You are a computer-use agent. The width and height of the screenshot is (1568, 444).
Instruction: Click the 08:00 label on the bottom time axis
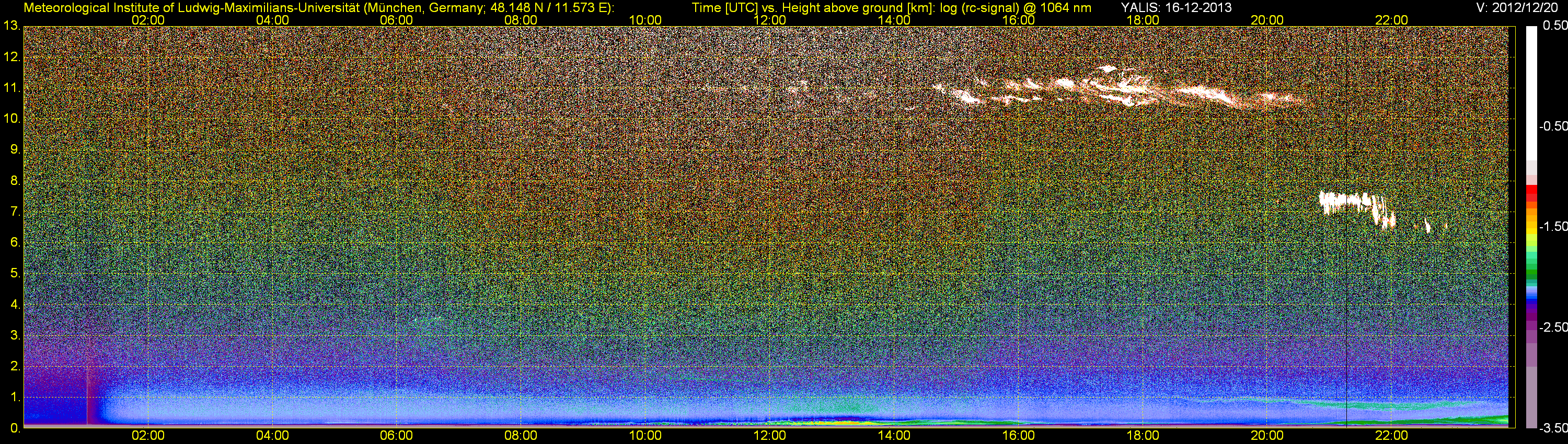click(521, 436)
